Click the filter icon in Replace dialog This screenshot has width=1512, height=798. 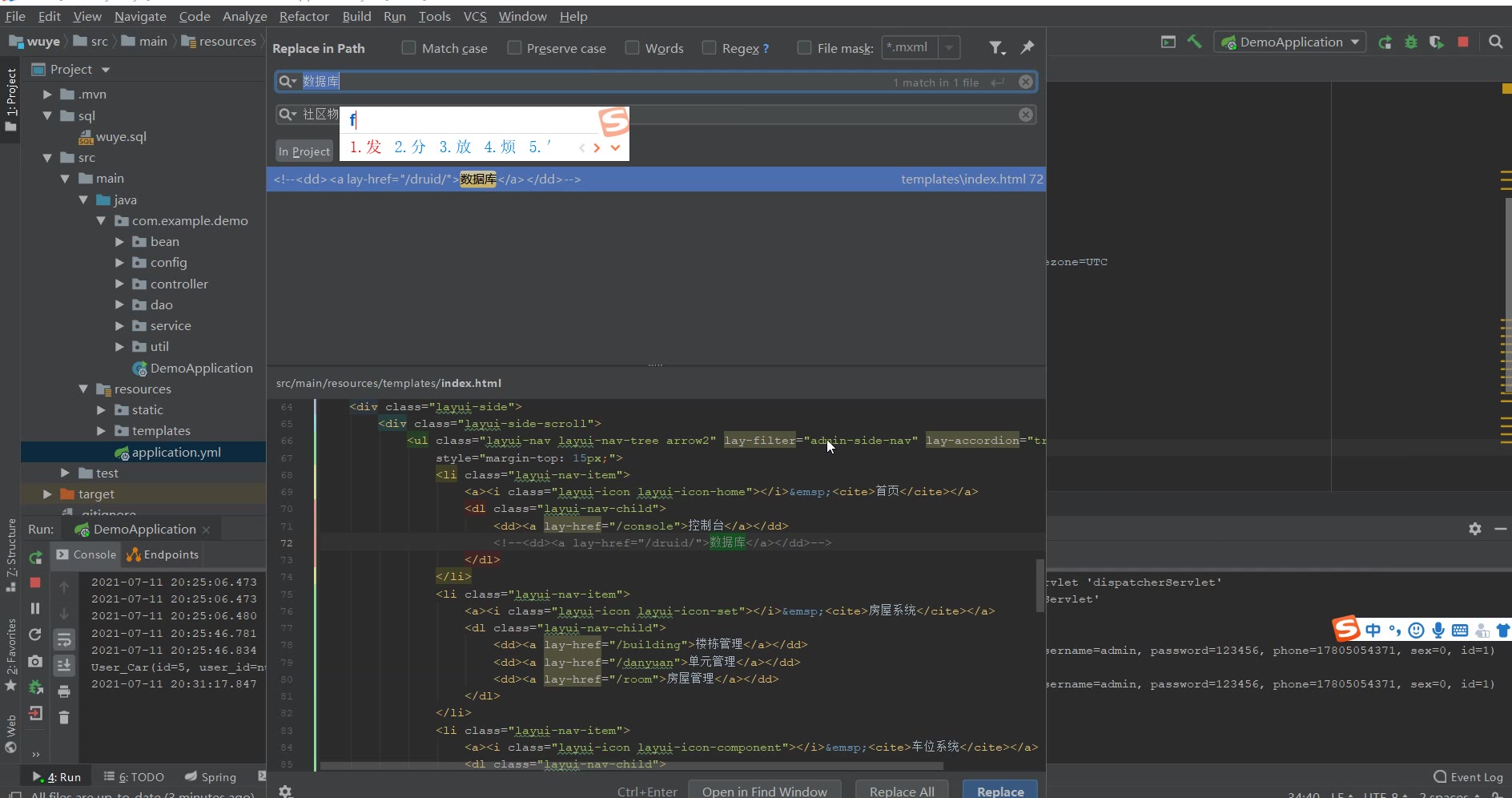coord(995,48)
